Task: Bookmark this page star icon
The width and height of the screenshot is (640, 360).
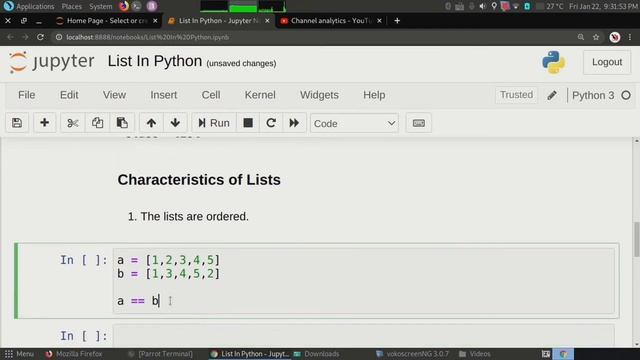Action: click(x=596, y=37)
